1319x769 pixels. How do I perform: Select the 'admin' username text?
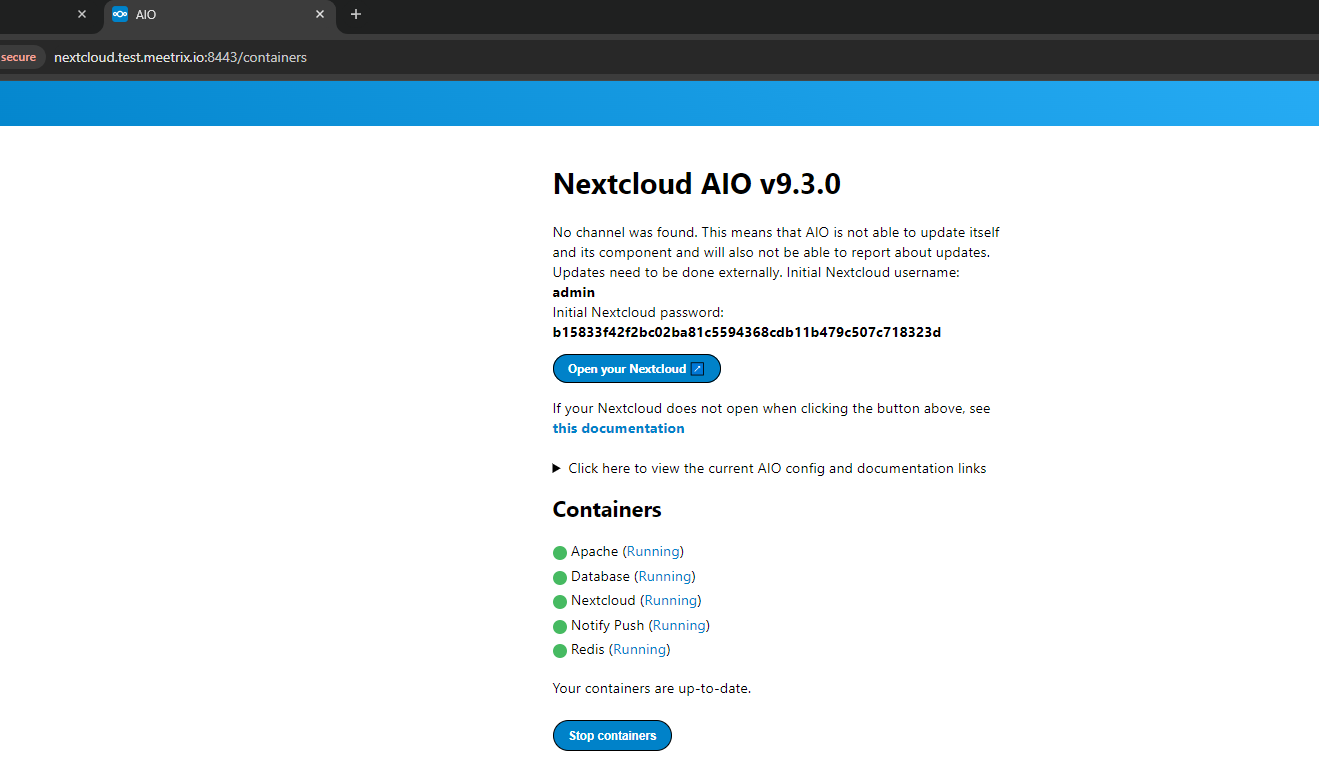(x=574, y=292)
